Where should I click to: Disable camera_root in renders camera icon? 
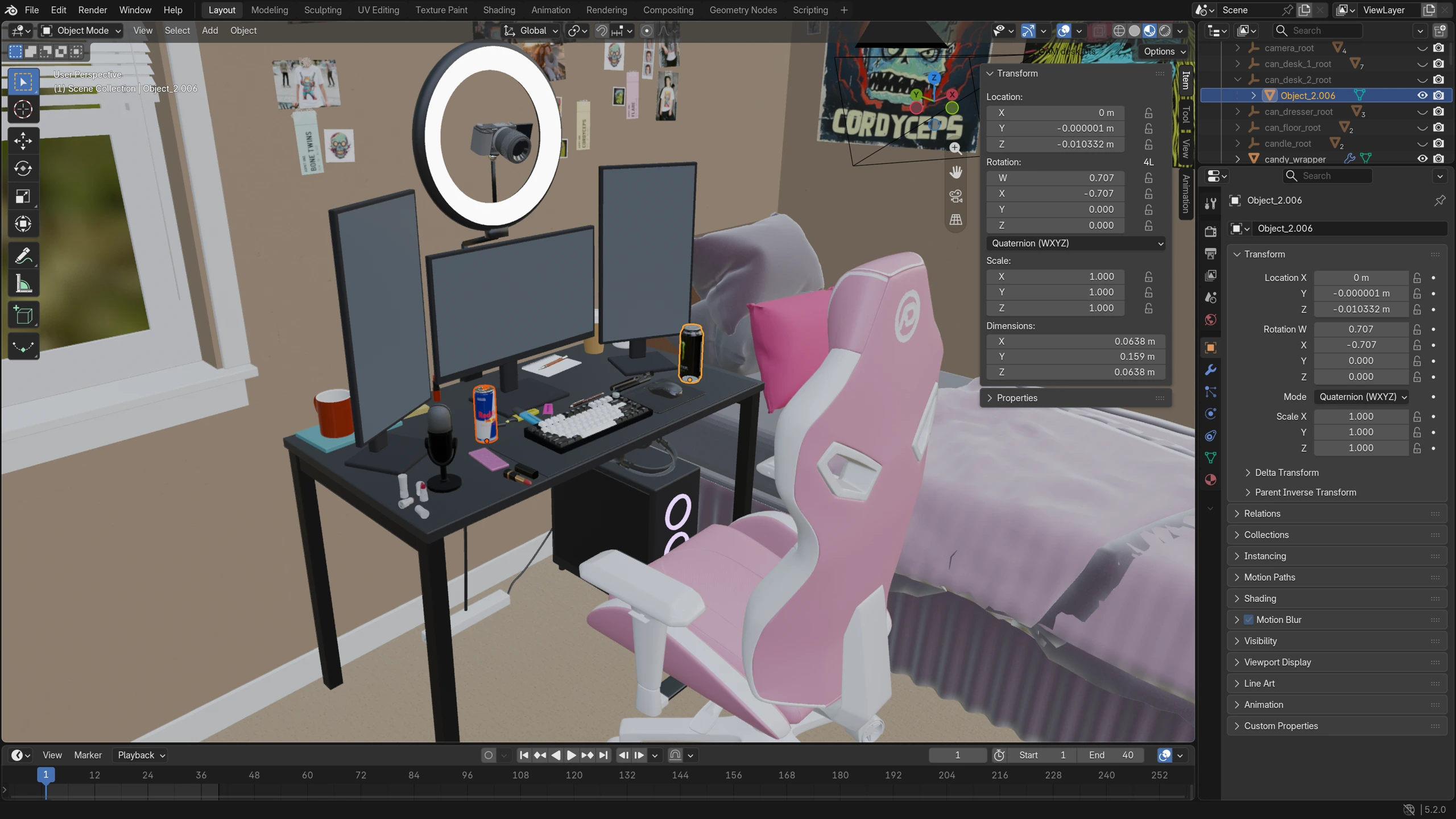pyautogui.click(x=1438, y=48)
